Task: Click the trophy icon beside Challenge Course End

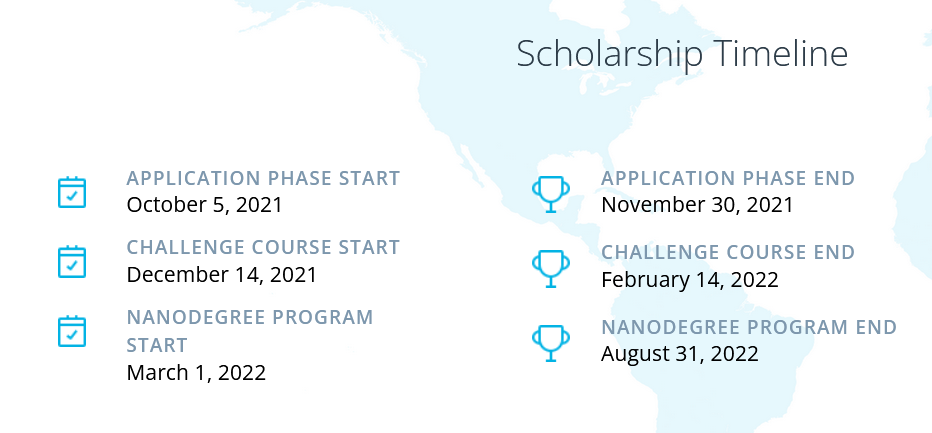Action: point(550,269)
